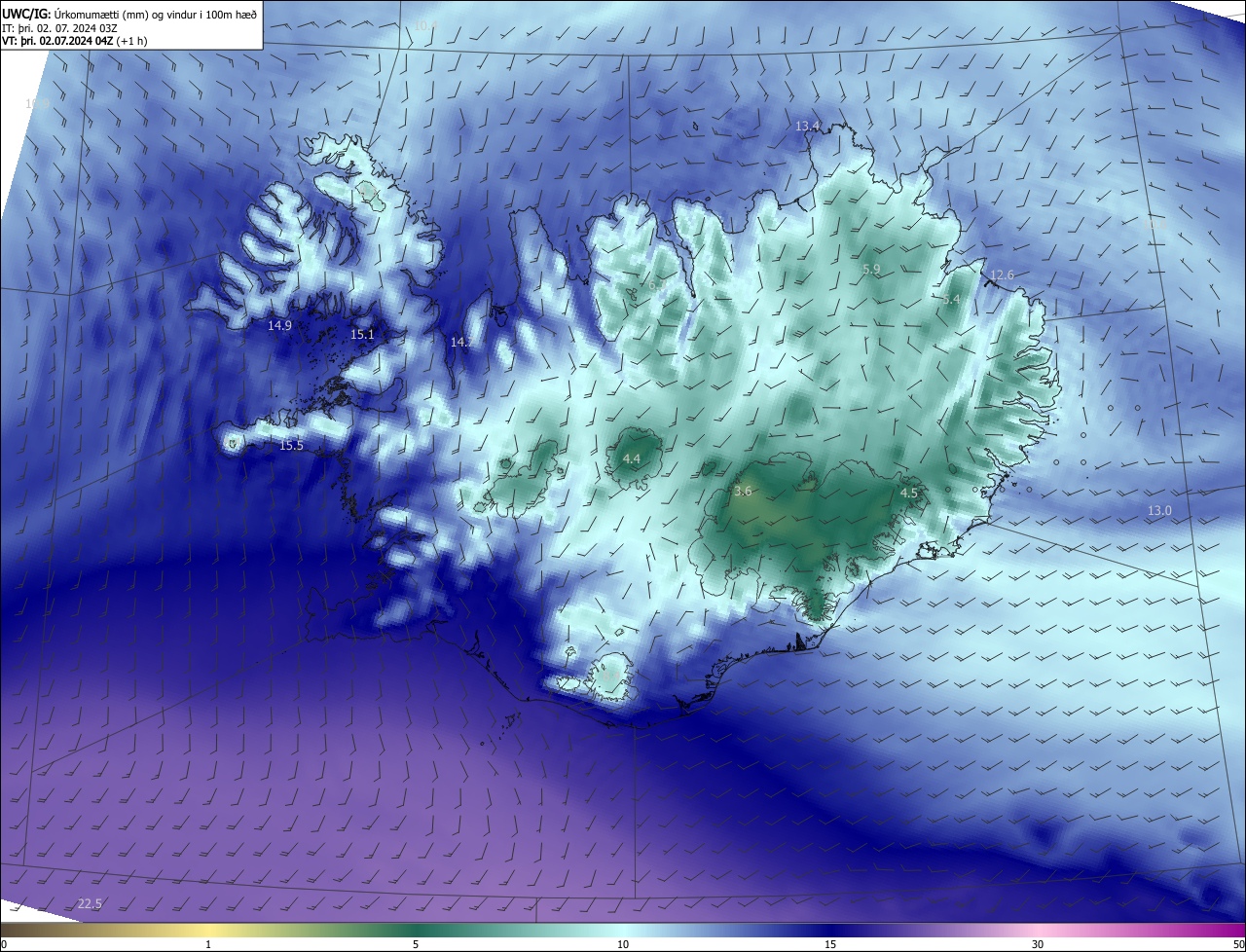Click the 5 tick label on the color scale
This screenshot has height=952, width=1246.
[416, 944]
